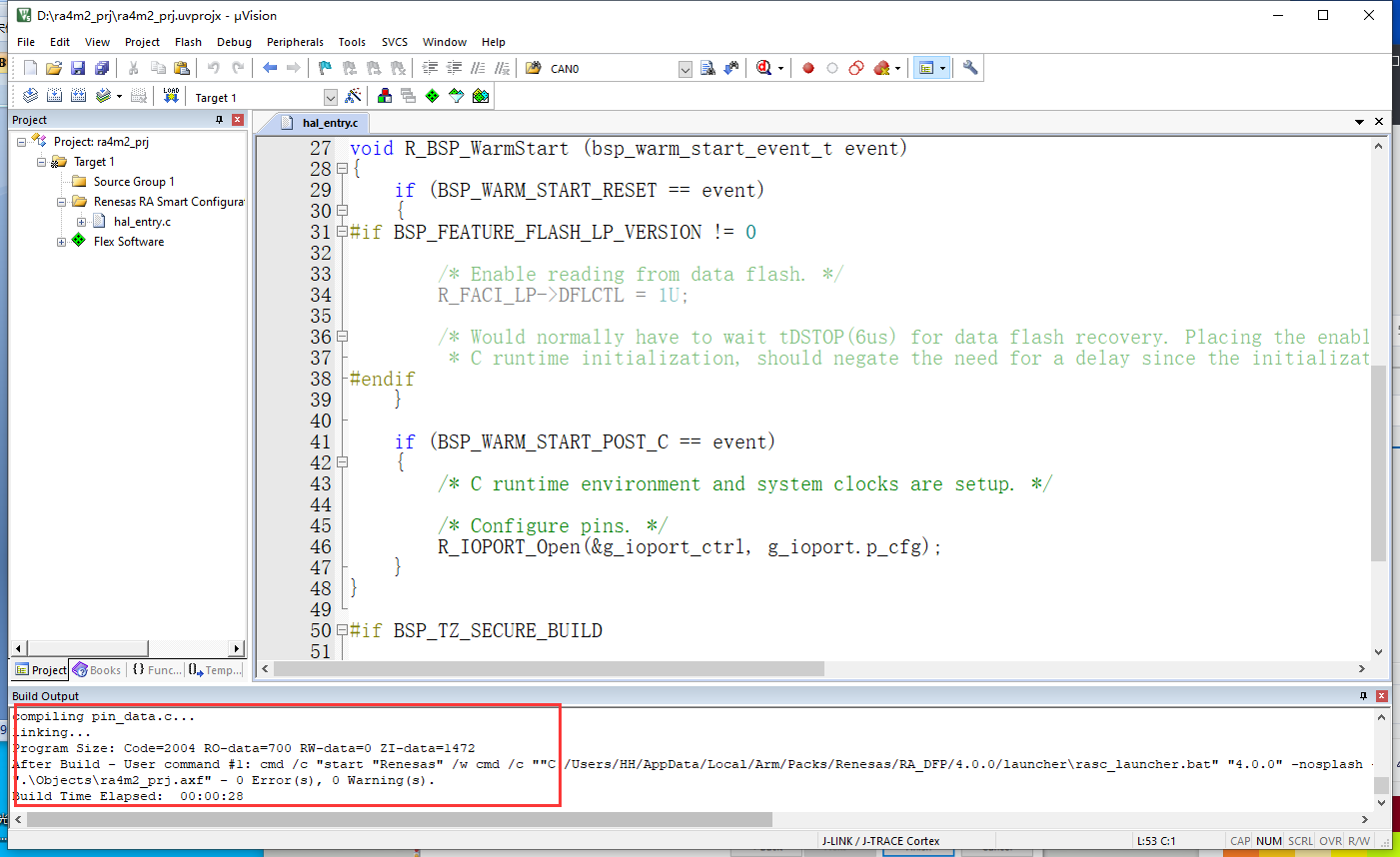Click the Unindent selected text icon
Screen dimensions: 1400x857
(x=455, y=68)
